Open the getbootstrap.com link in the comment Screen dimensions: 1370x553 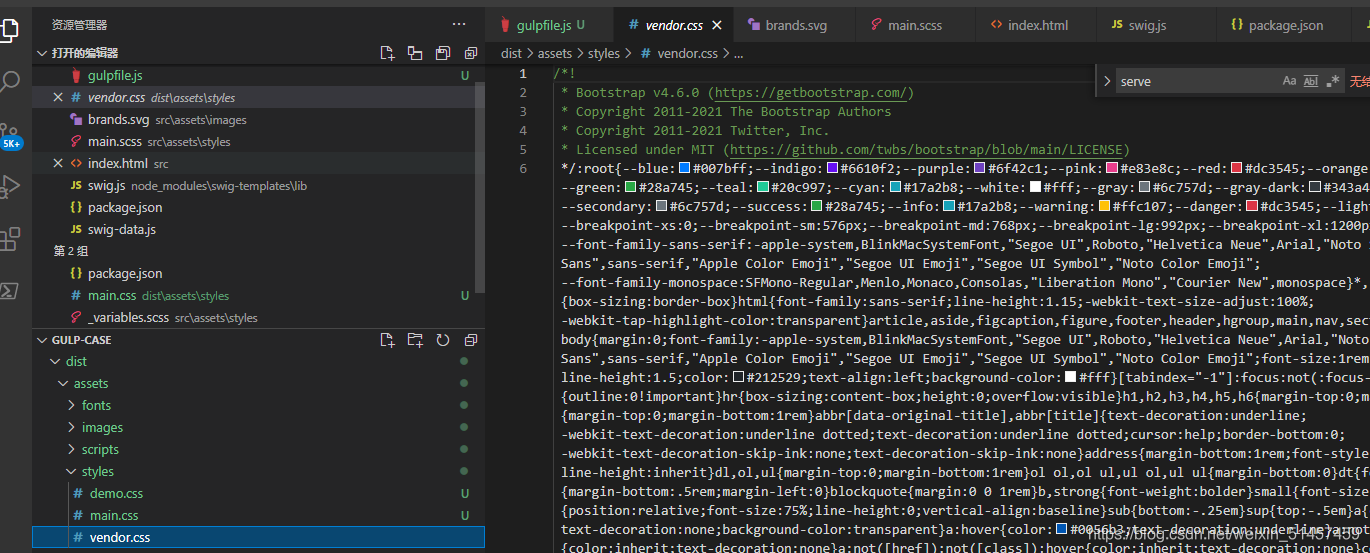click(809, 93)
